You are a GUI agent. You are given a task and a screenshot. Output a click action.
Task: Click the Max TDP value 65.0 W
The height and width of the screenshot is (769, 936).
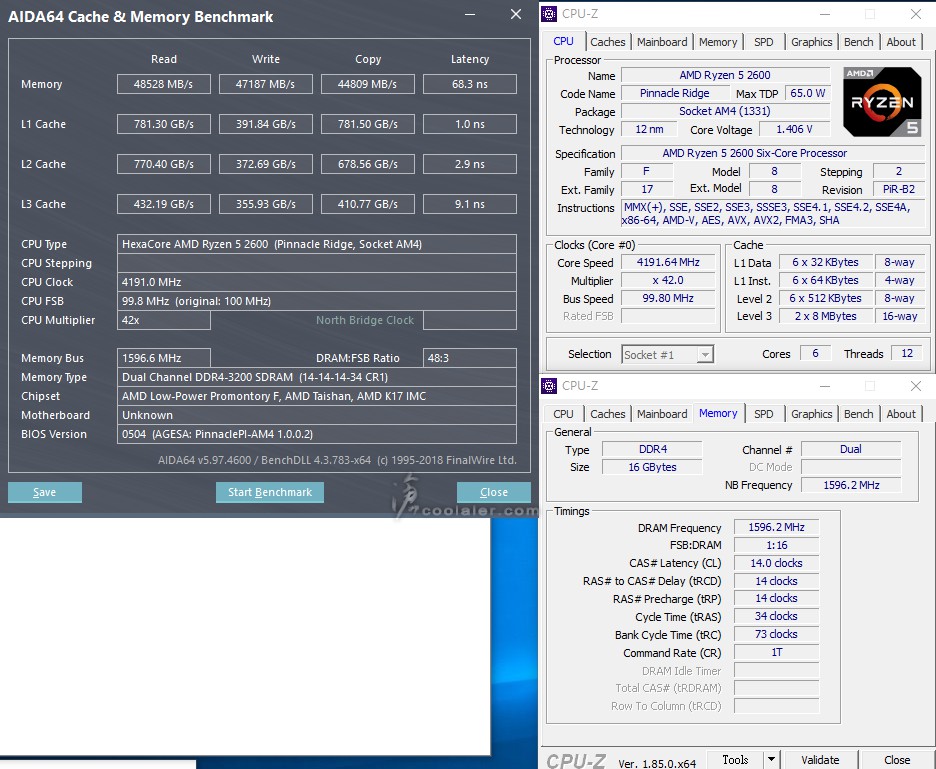coord(808,93)
